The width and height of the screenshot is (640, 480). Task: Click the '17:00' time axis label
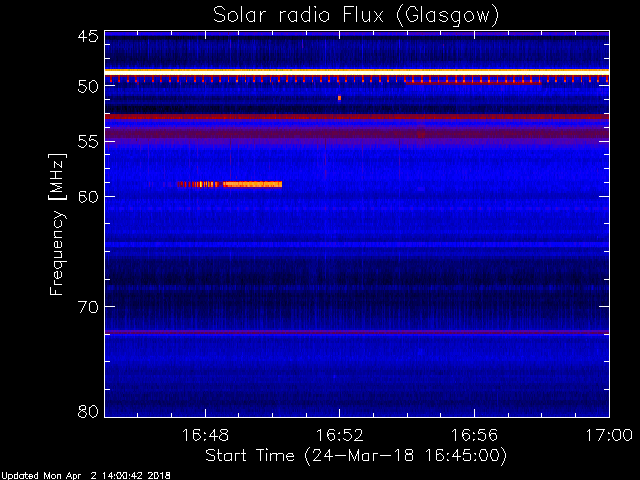pos(609,435)
